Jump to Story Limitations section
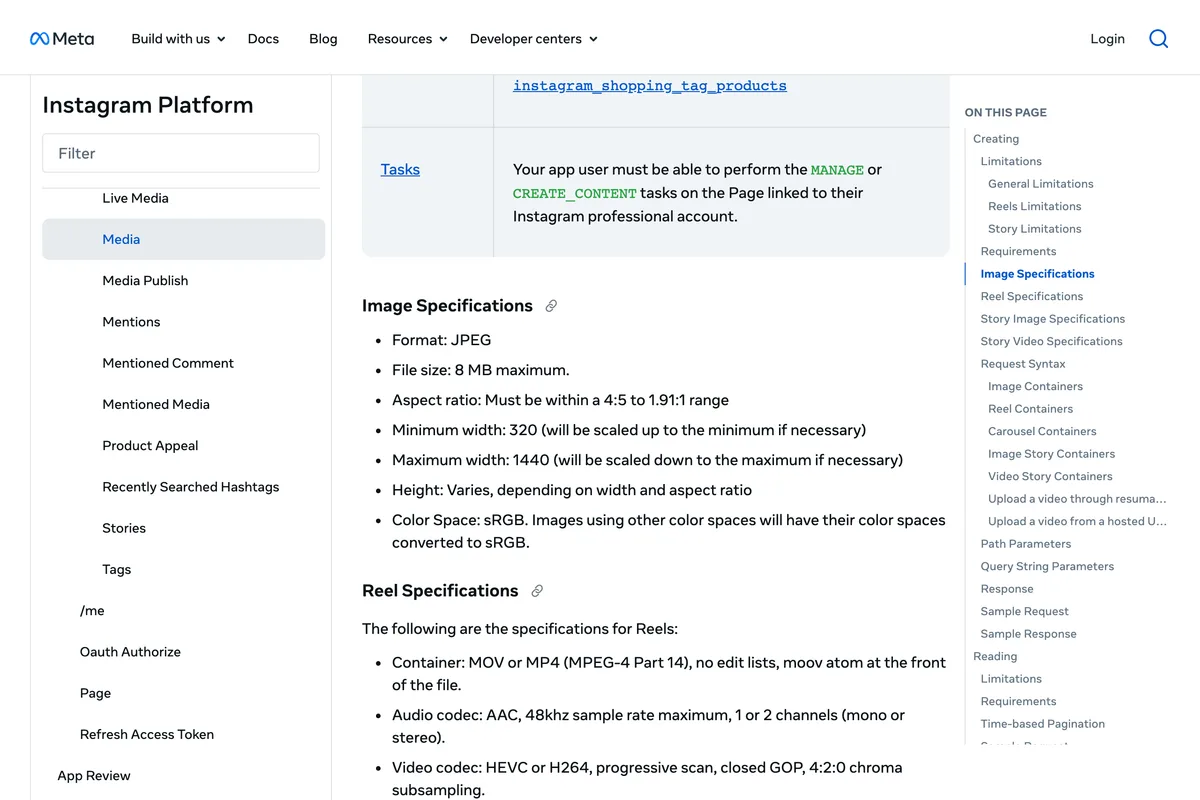 click(x=1035, y=229)
